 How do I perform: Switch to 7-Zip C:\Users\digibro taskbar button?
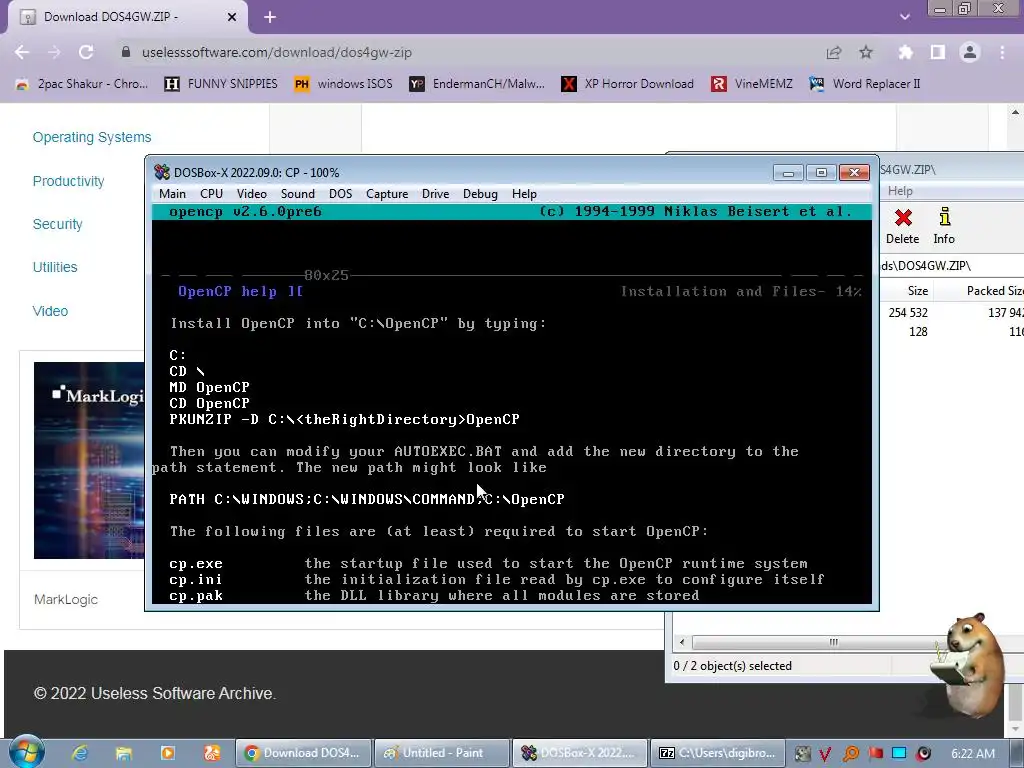click(716, 753)
